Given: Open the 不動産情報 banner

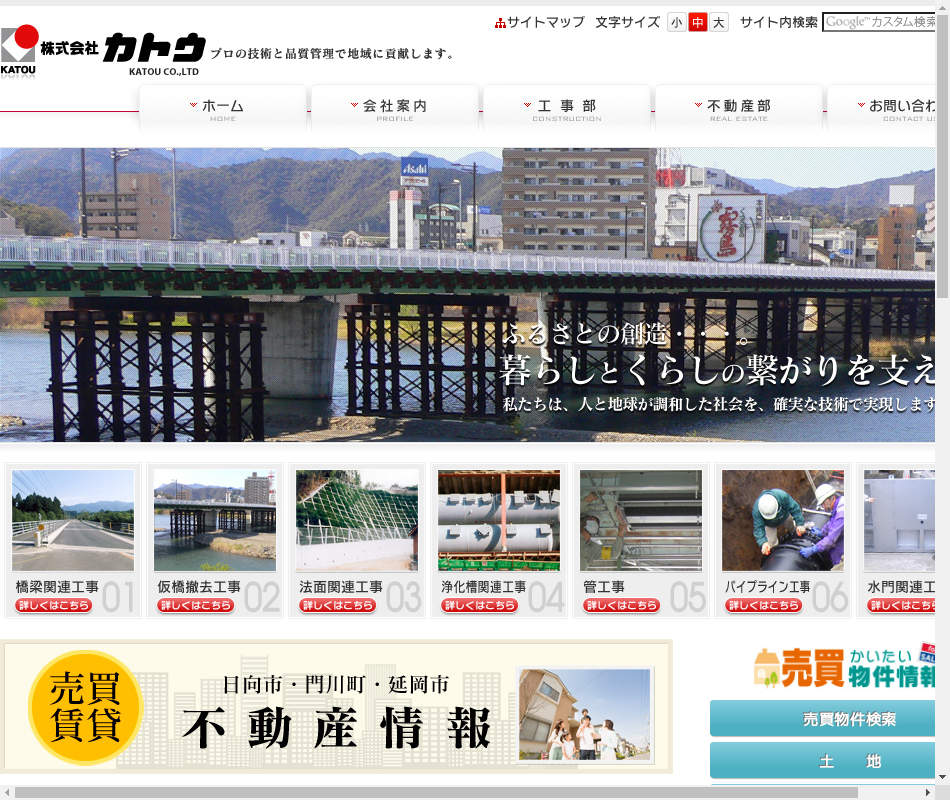Looking at the screenshot, I should pyautogui.click(x=336, y=706).
